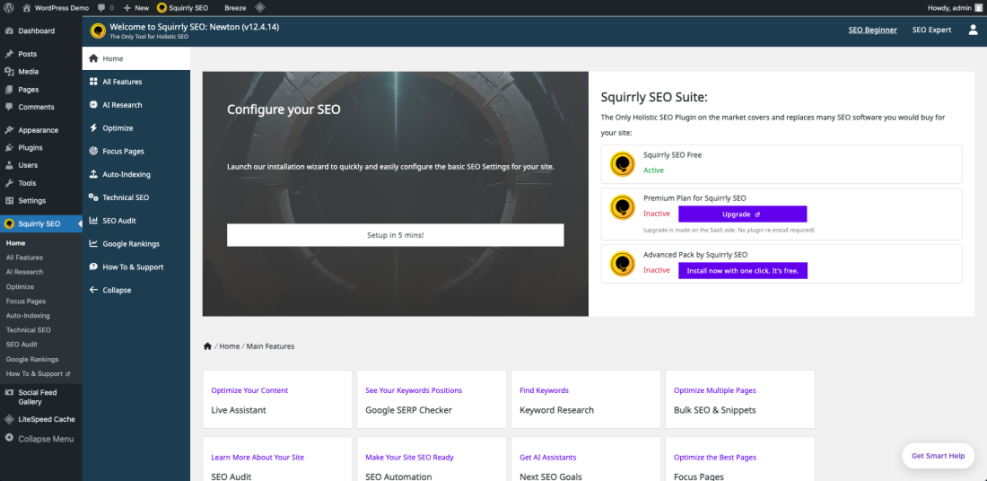Viewport: 987px width, 481px height.
Task: Open Google Rankings in WordPress submenu
Action: 32,359
